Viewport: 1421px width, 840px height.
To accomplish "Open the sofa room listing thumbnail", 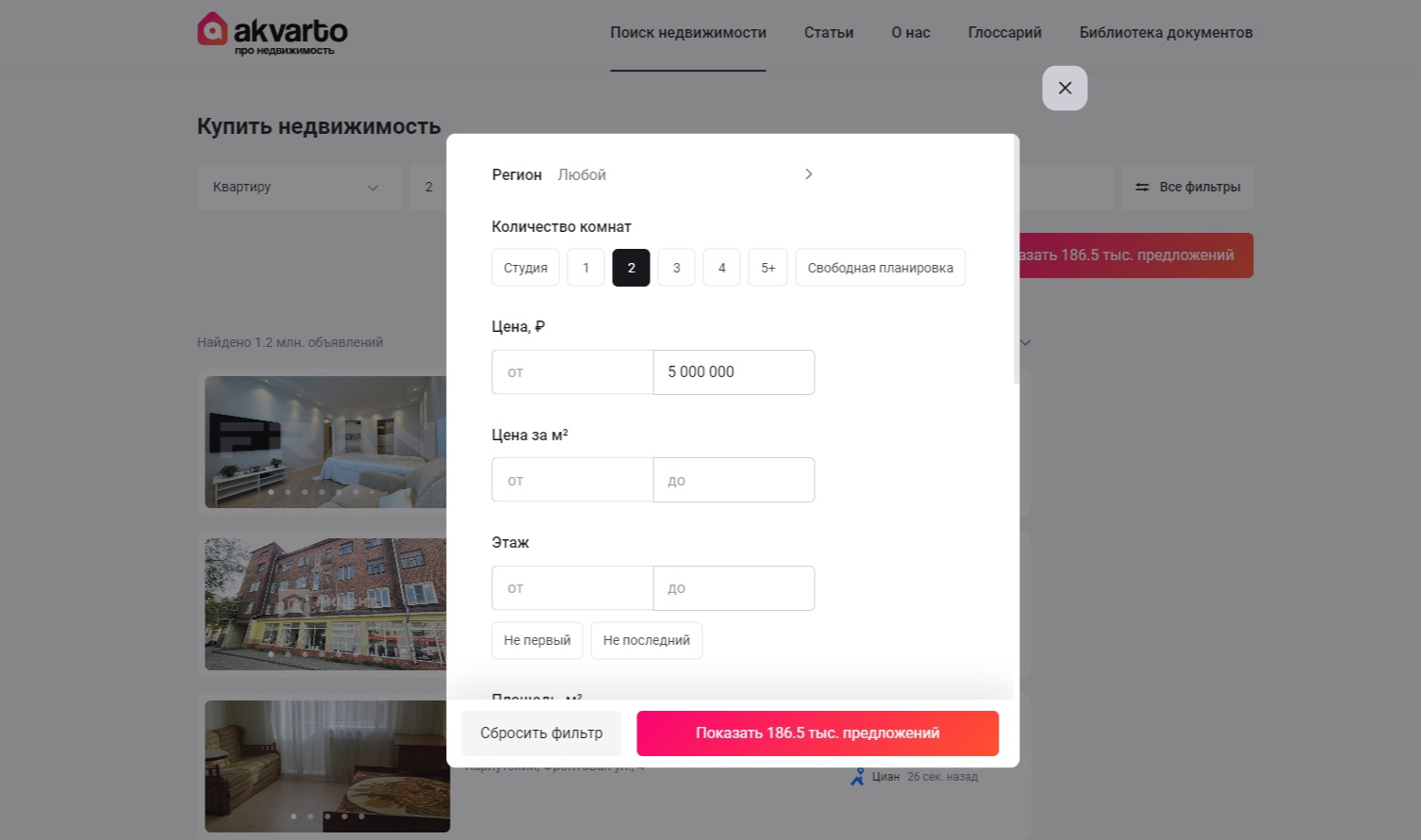I will coord(327,766).
